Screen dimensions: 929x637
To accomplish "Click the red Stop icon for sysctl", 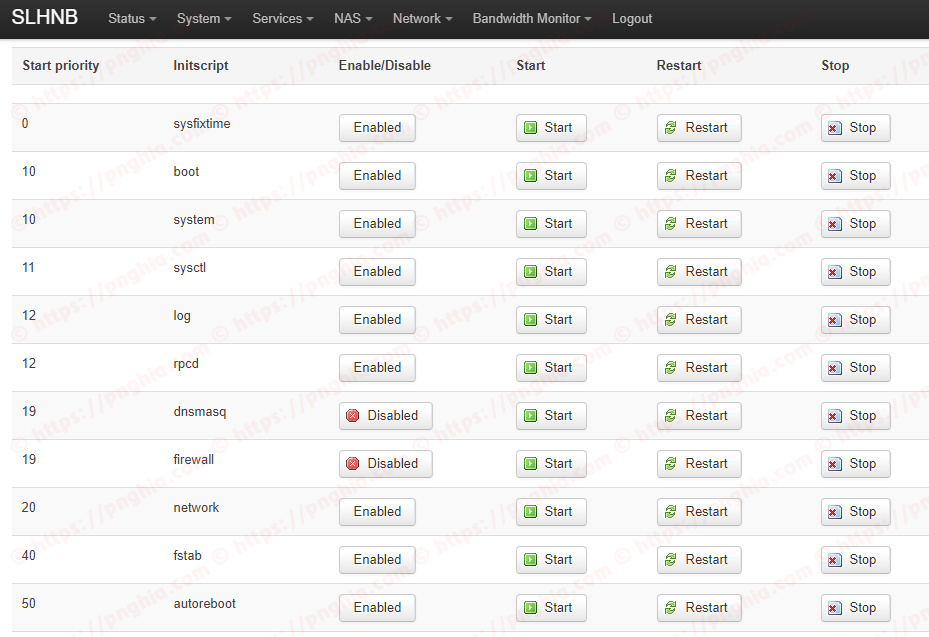I will (834, 272).
